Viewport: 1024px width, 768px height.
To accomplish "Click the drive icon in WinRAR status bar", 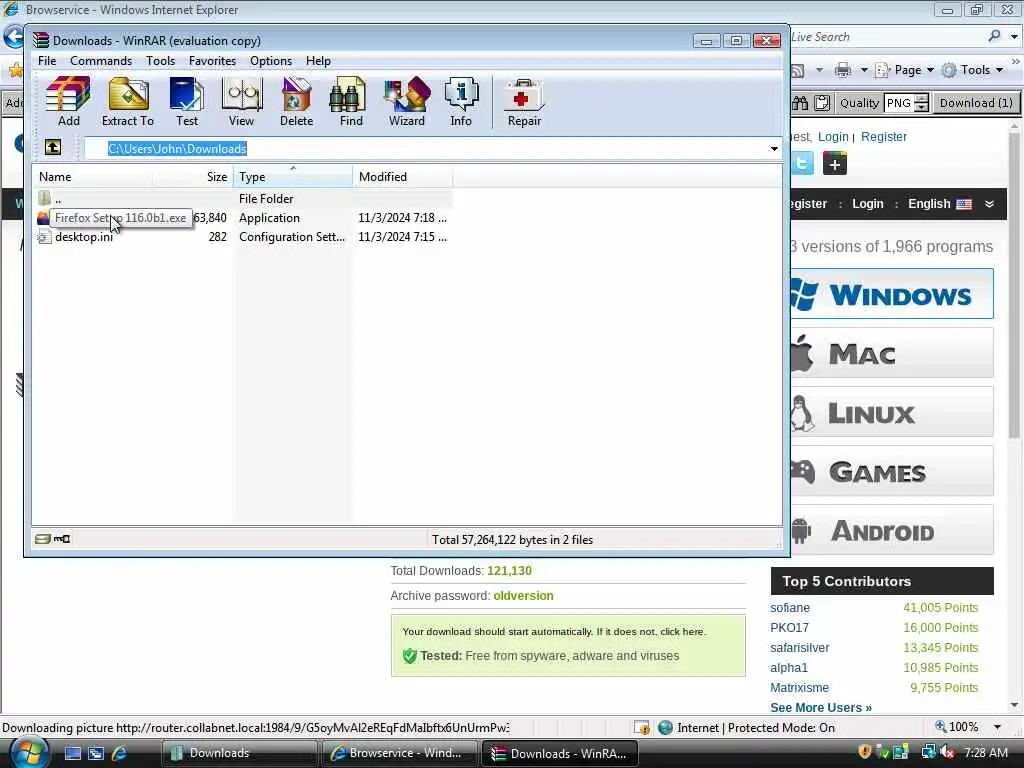I will pyautogui.click(x=43, y=539).
